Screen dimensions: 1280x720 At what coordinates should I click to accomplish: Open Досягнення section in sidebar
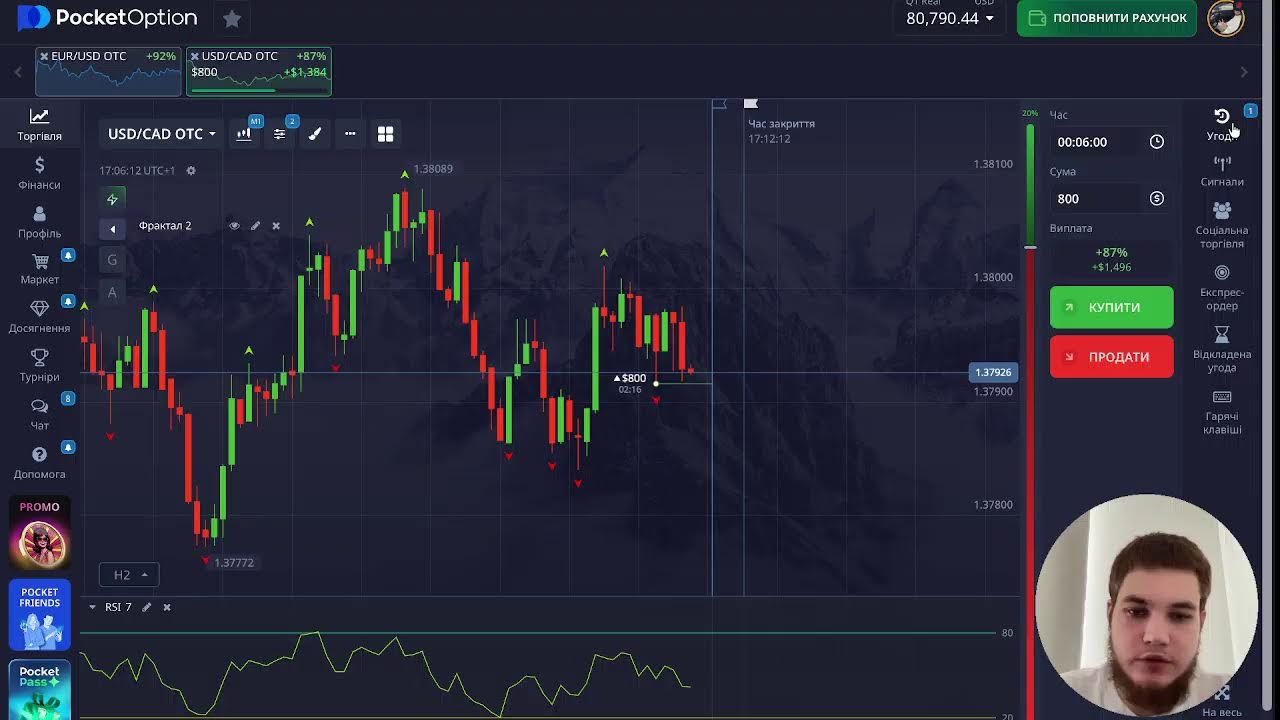(40, 317)
